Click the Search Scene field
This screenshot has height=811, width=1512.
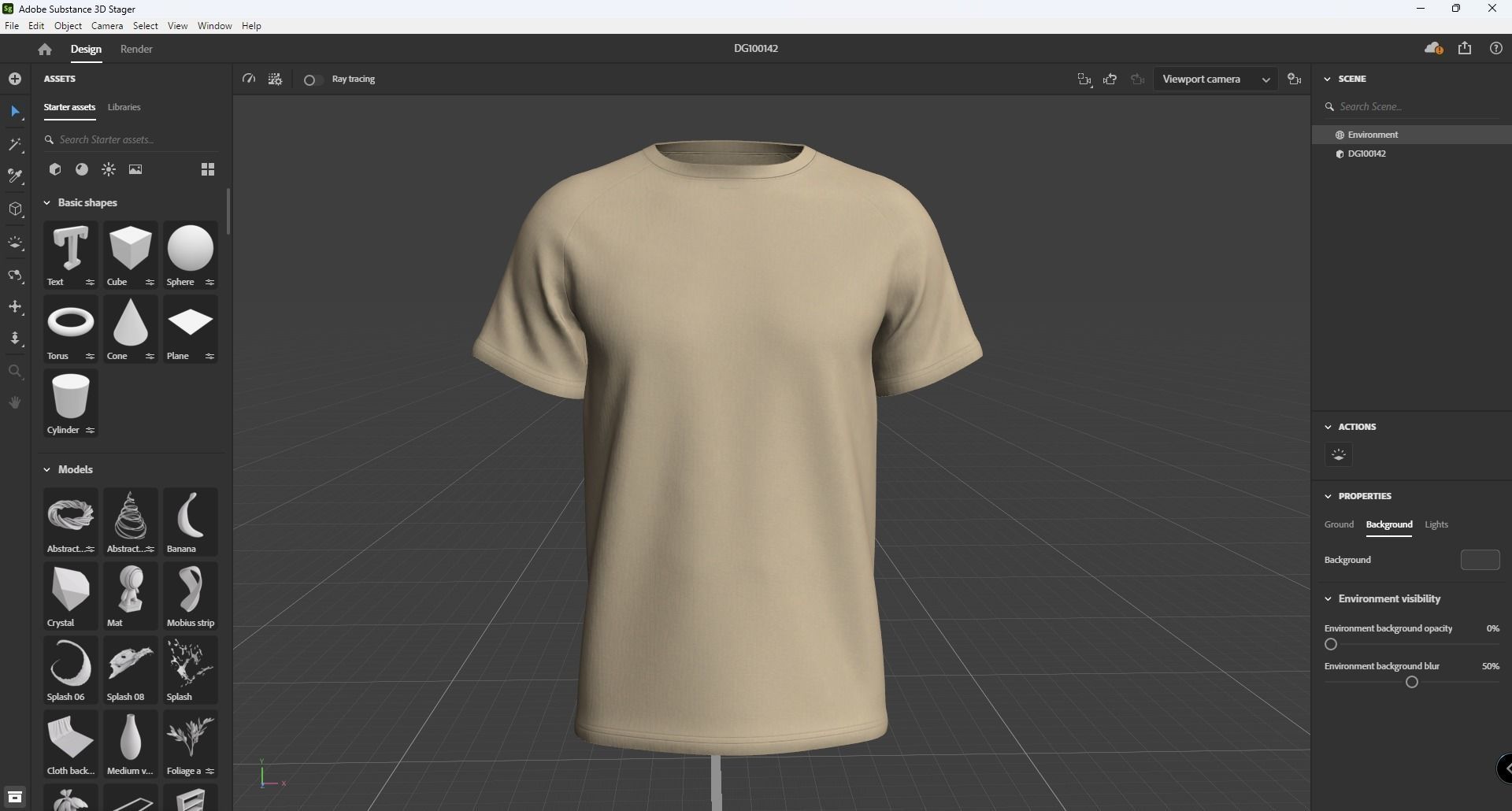[x=1414, y=107]
